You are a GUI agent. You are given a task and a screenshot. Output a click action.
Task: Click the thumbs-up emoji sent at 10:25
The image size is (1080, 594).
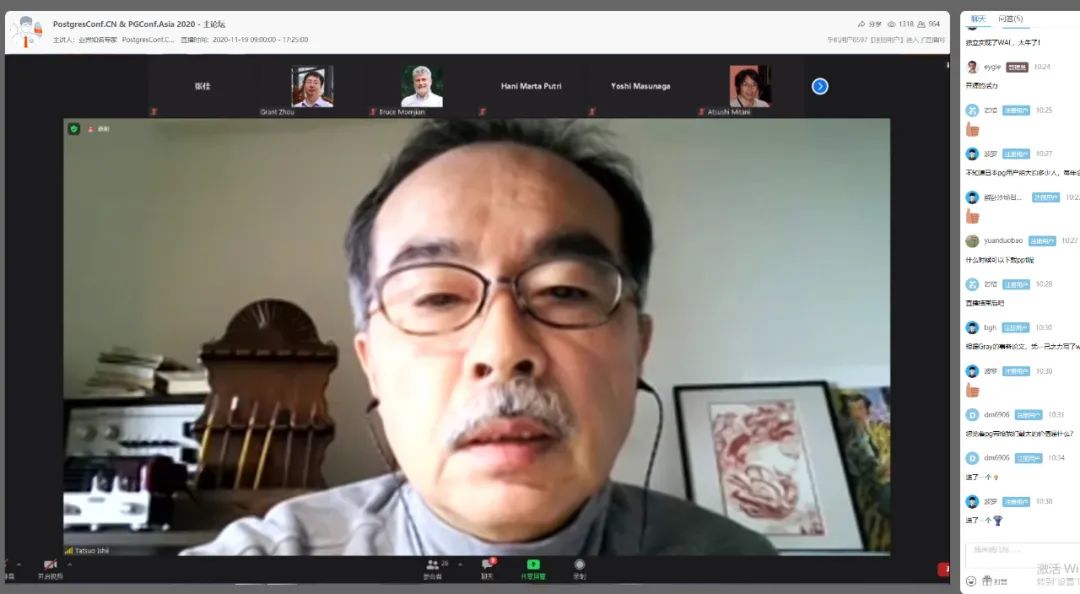973,129
